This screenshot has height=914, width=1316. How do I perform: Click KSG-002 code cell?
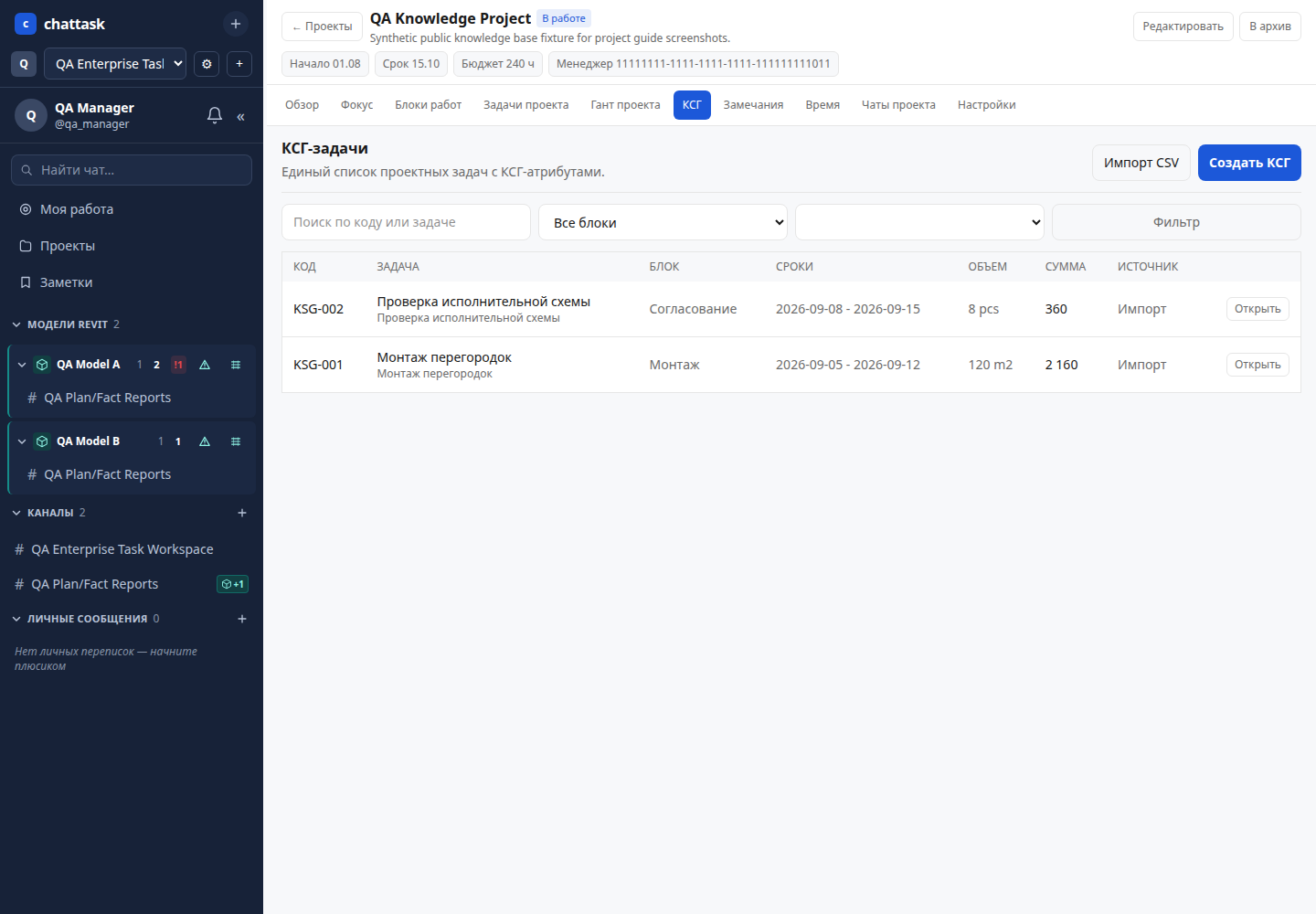(318, 309)
